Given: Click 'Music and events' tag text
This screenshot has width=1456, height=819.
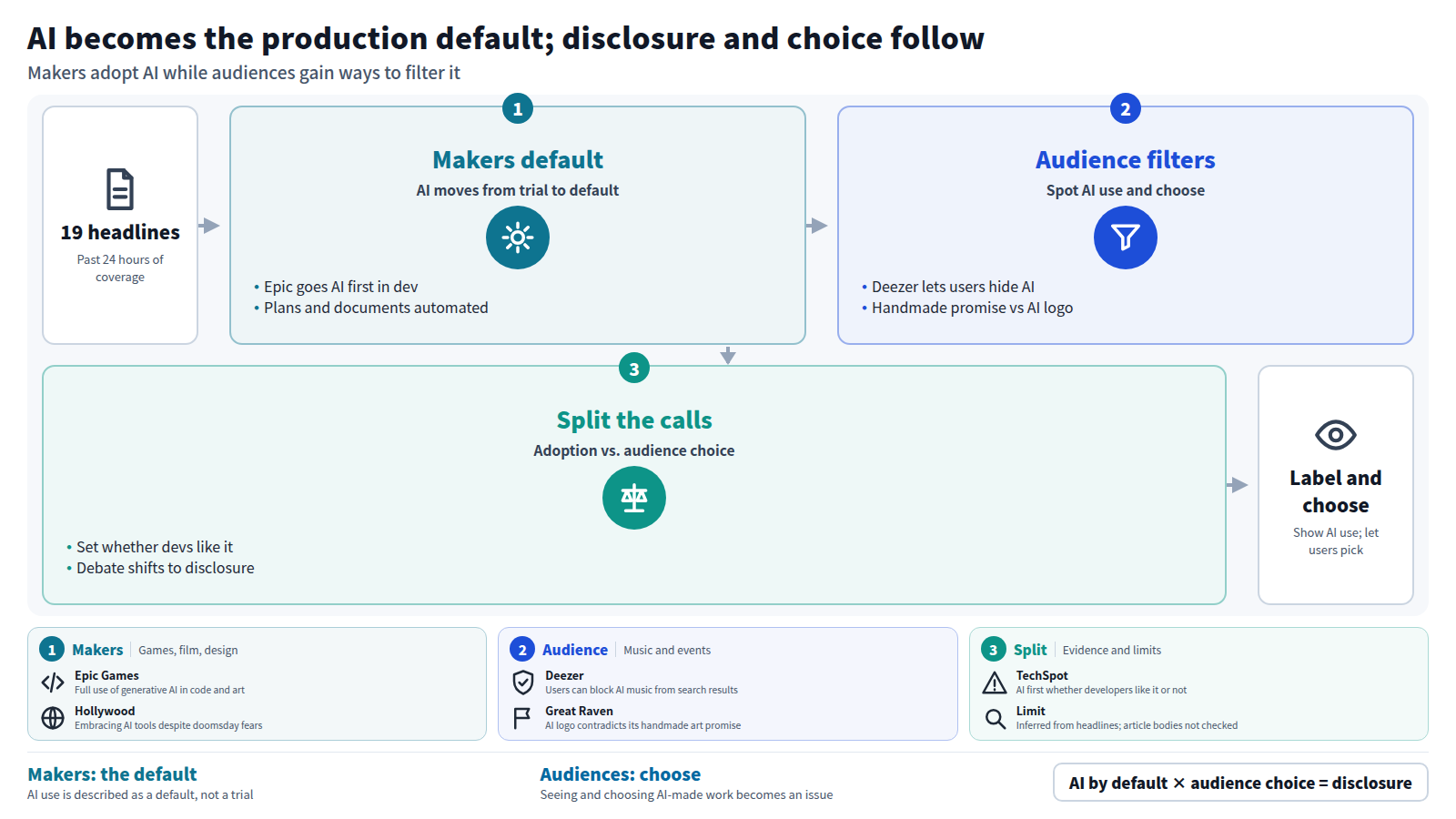Looking at the screenshot, I should (x=667, y=650).
